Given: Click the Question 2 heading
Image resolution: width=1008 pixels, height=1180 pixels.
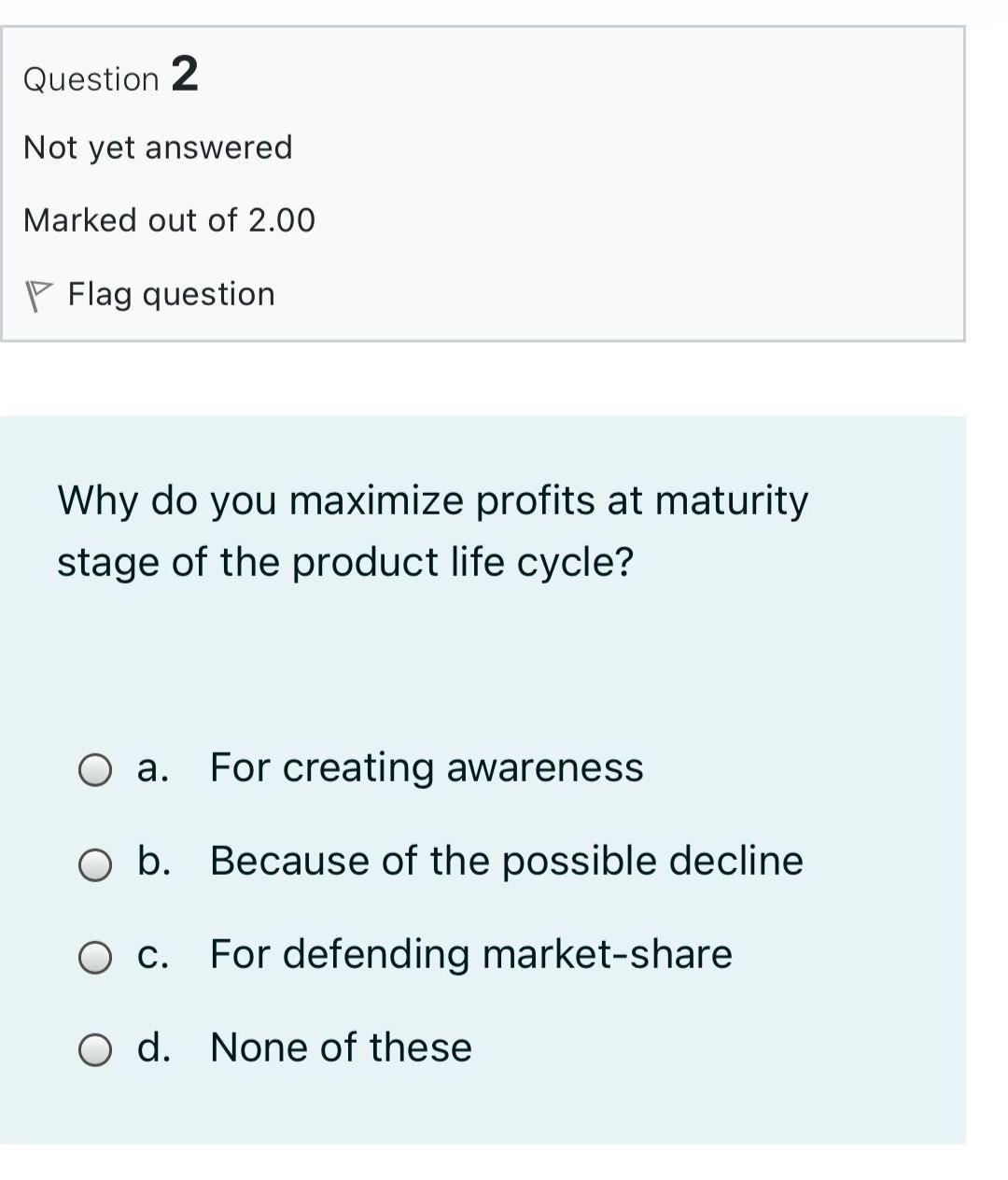Looking at the screenshot, I should pyautogui.click(x=111, y=77).
